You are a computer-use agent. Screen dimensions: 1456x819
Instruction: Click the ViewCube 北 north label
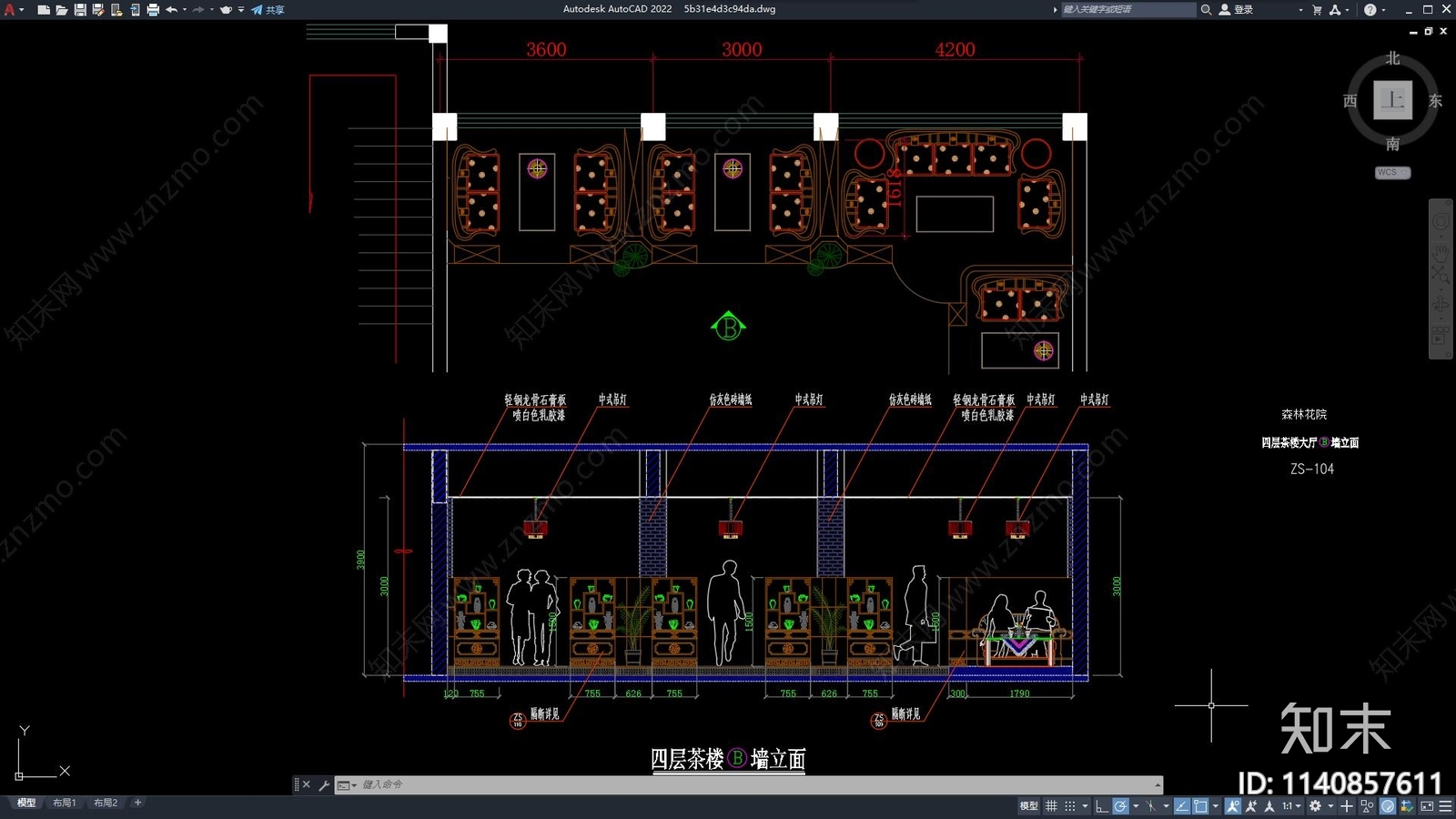coord(1392,58)
